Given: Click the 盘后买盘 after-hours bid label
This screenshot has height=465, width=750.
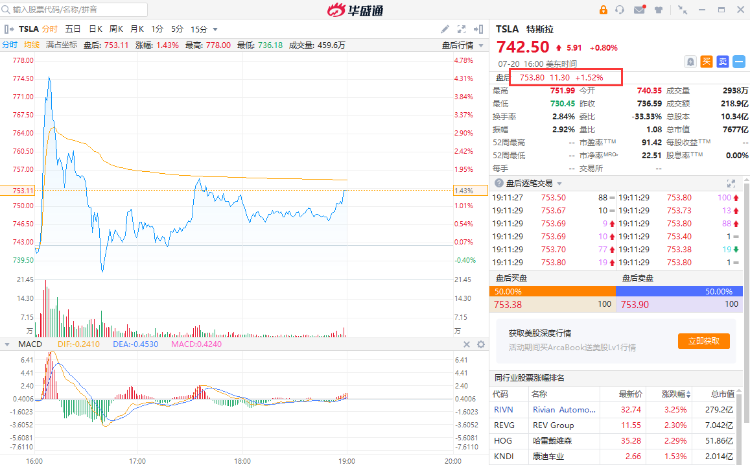Looking at the screenshot, I should click(511, 278).
